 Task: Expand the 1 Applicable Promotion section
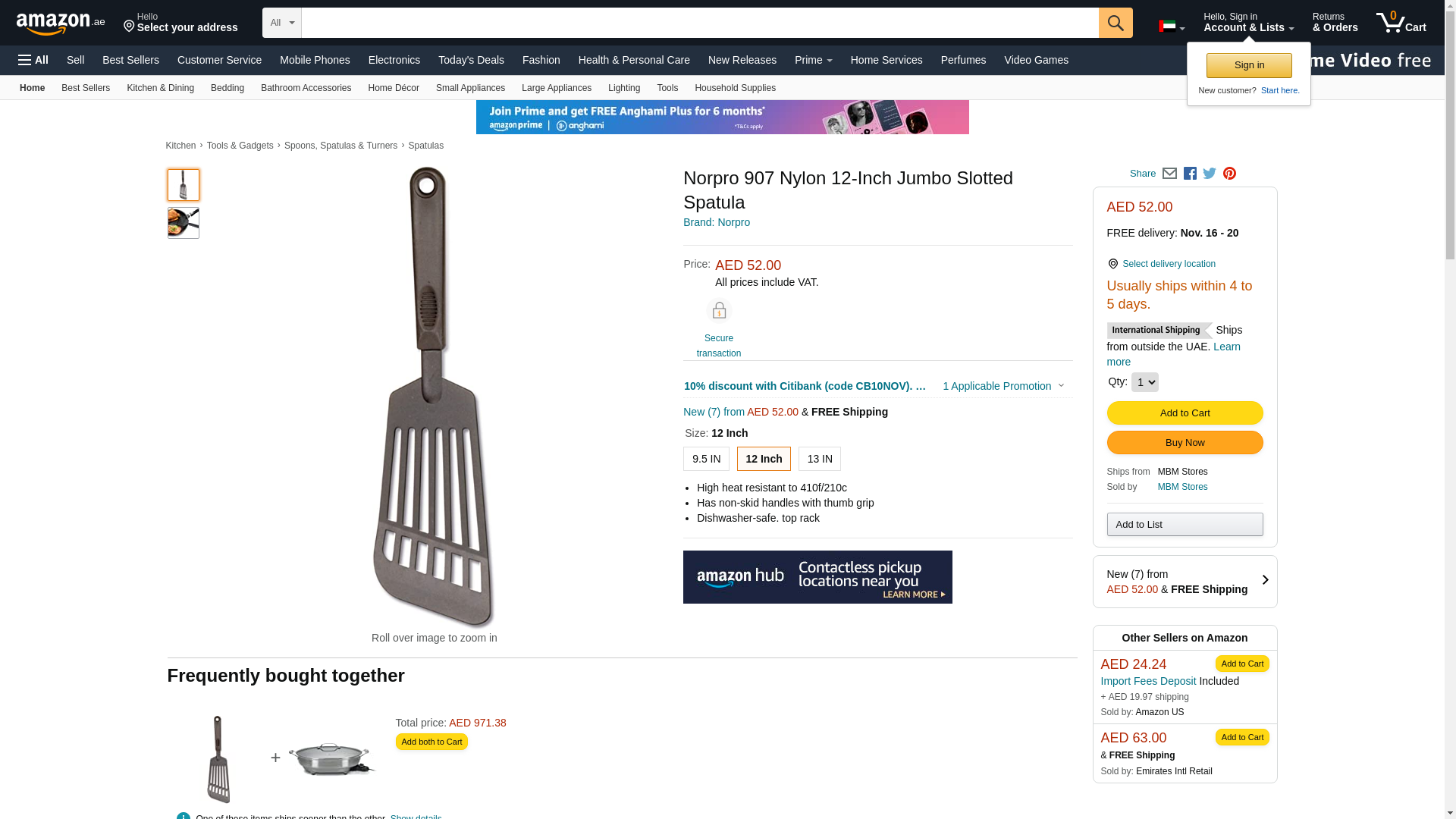(x=1003, y=386)
